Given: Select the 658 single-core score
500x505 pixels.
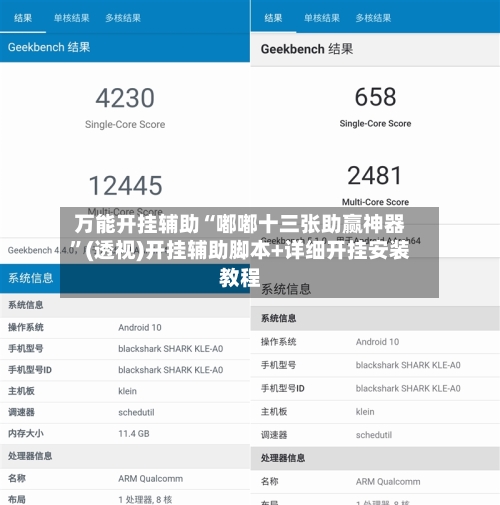Looking at the screenshot, I should click(x=375, y=97).
